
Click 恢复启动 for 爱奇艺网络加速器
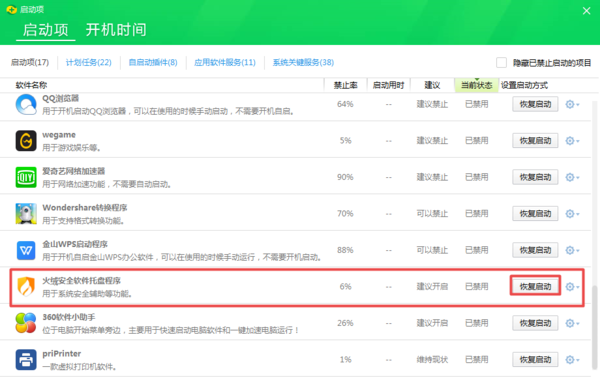tap(535, 177)
